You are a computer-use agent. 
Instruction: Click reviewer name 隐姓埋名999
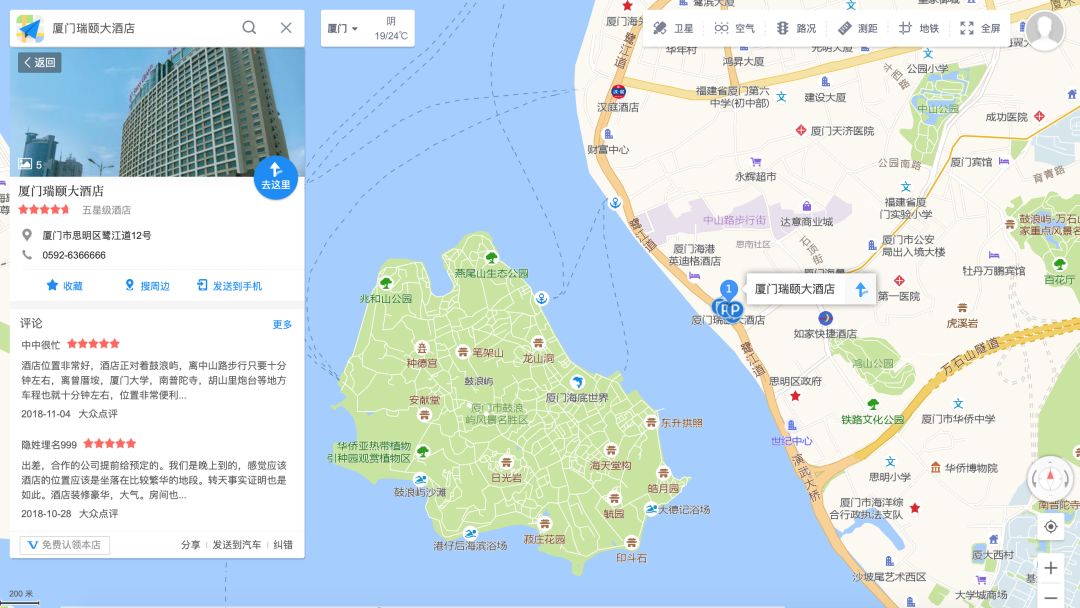tap(49, 445)
